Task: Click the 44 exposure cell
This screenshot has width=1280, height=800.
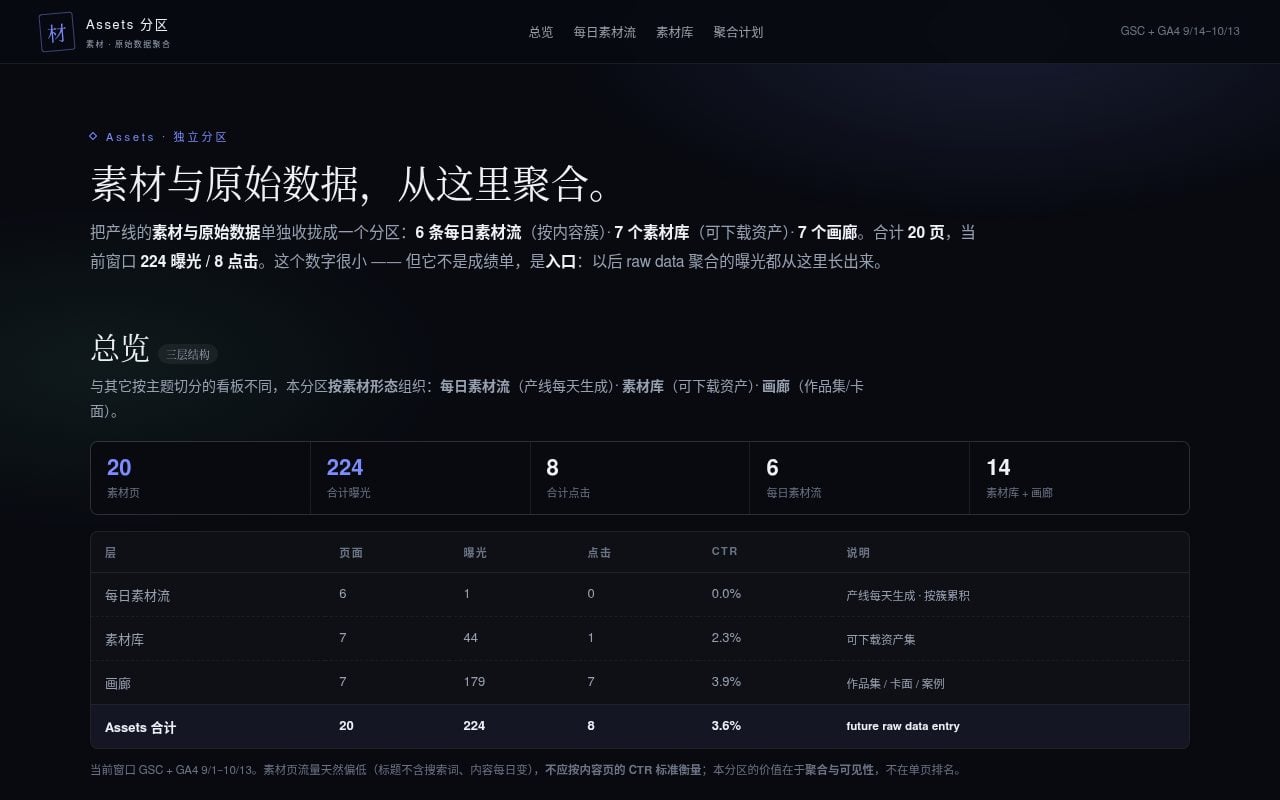Action: point(471,638)
